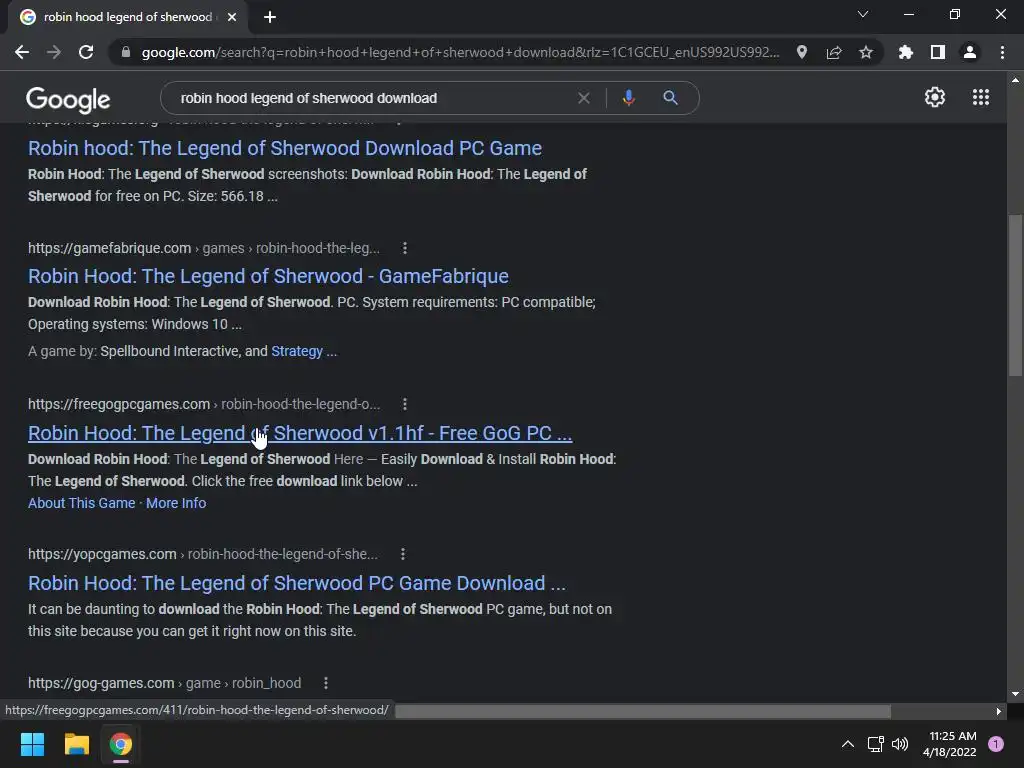
Task: Open Google quick settings gear
Action: click(x=935, y=97)
